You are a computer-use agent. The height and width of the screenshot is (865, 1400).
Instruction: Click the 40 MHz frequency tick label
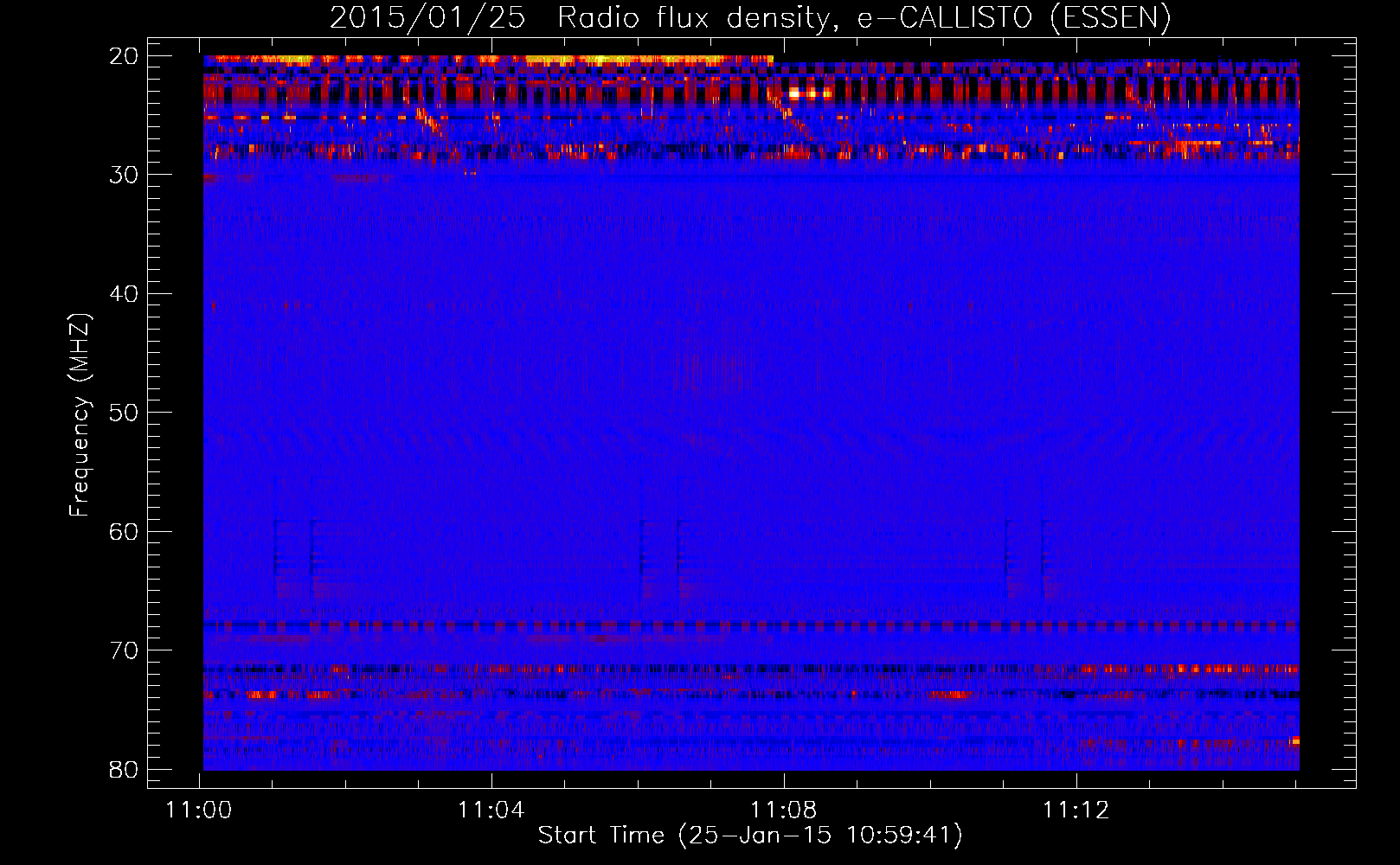(125, 294)
